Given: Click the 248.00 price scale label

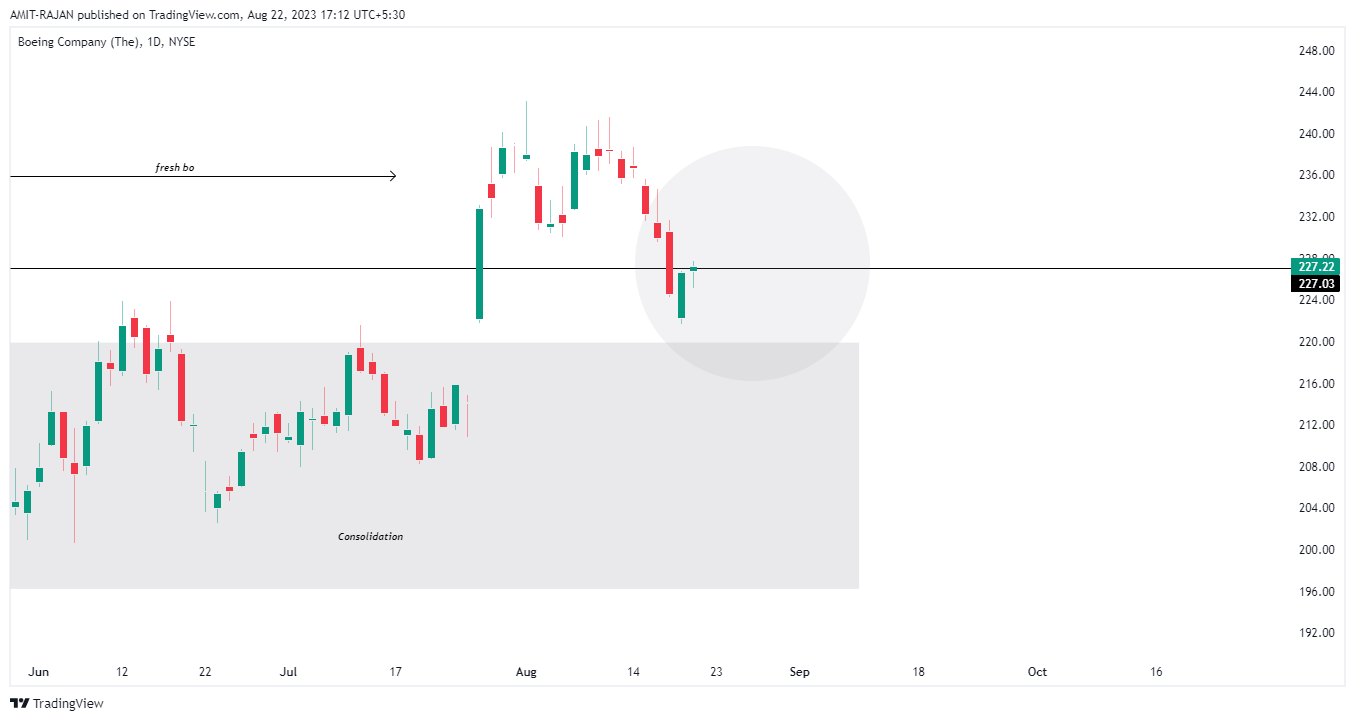Looking at the screenshot, I should pos(1316,50).
